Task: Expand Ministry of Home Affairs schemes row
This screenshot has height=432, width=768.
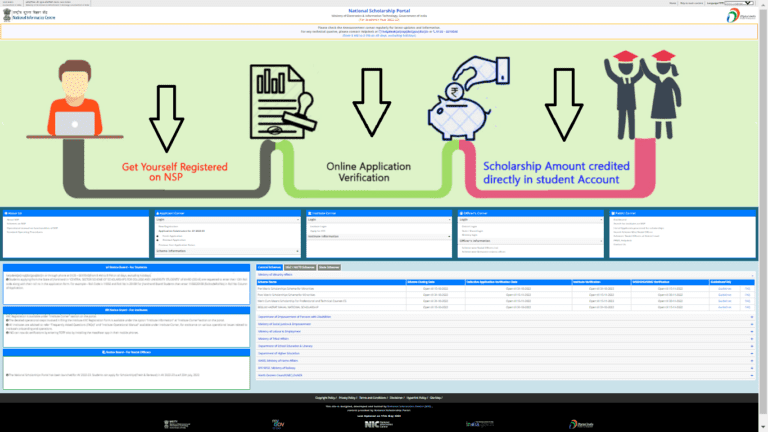Action: click(505, 360)
